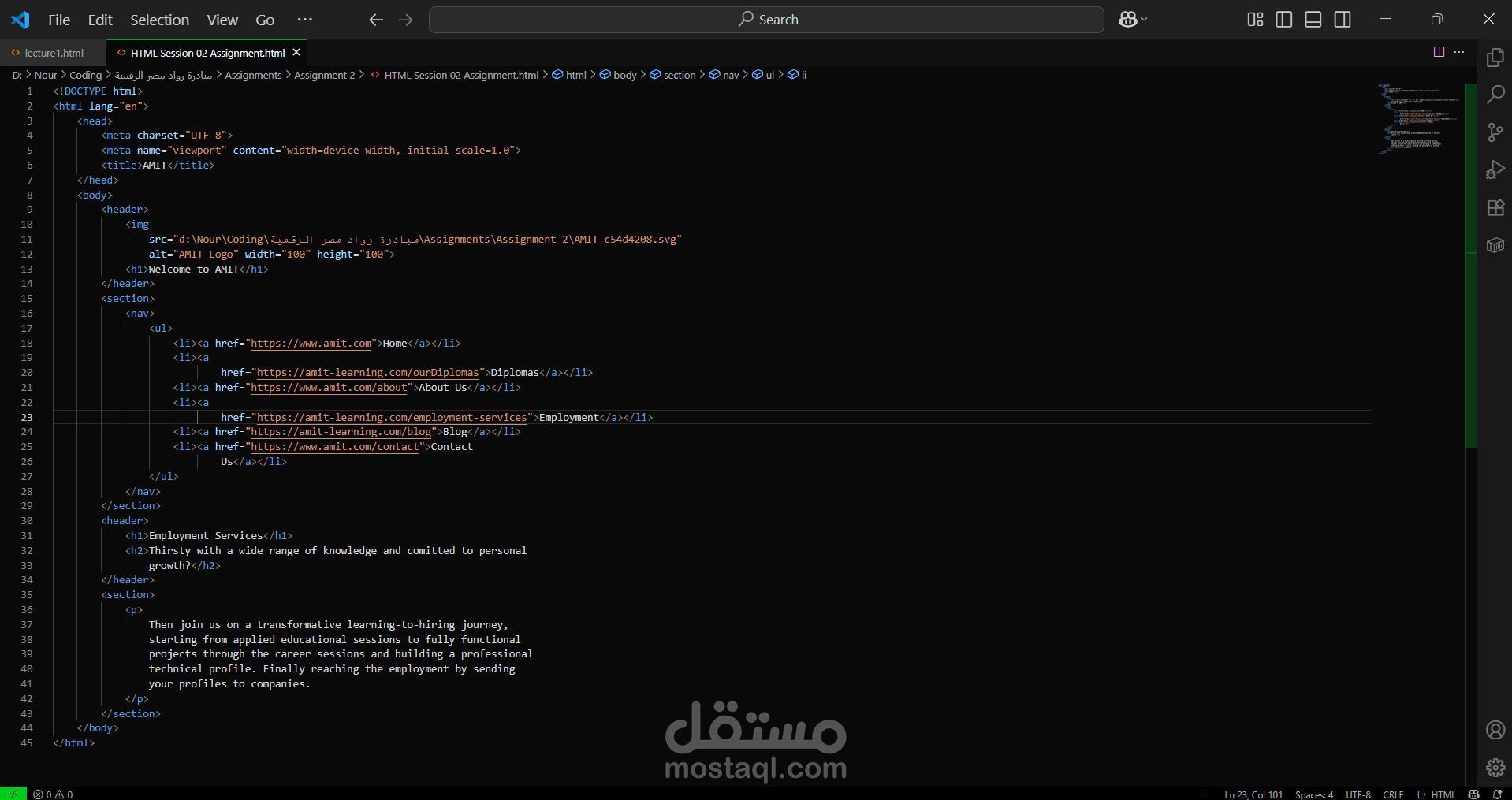Open the Run and Debug view
This screenshot has width=1512, height=800.
pos(1495,169)
